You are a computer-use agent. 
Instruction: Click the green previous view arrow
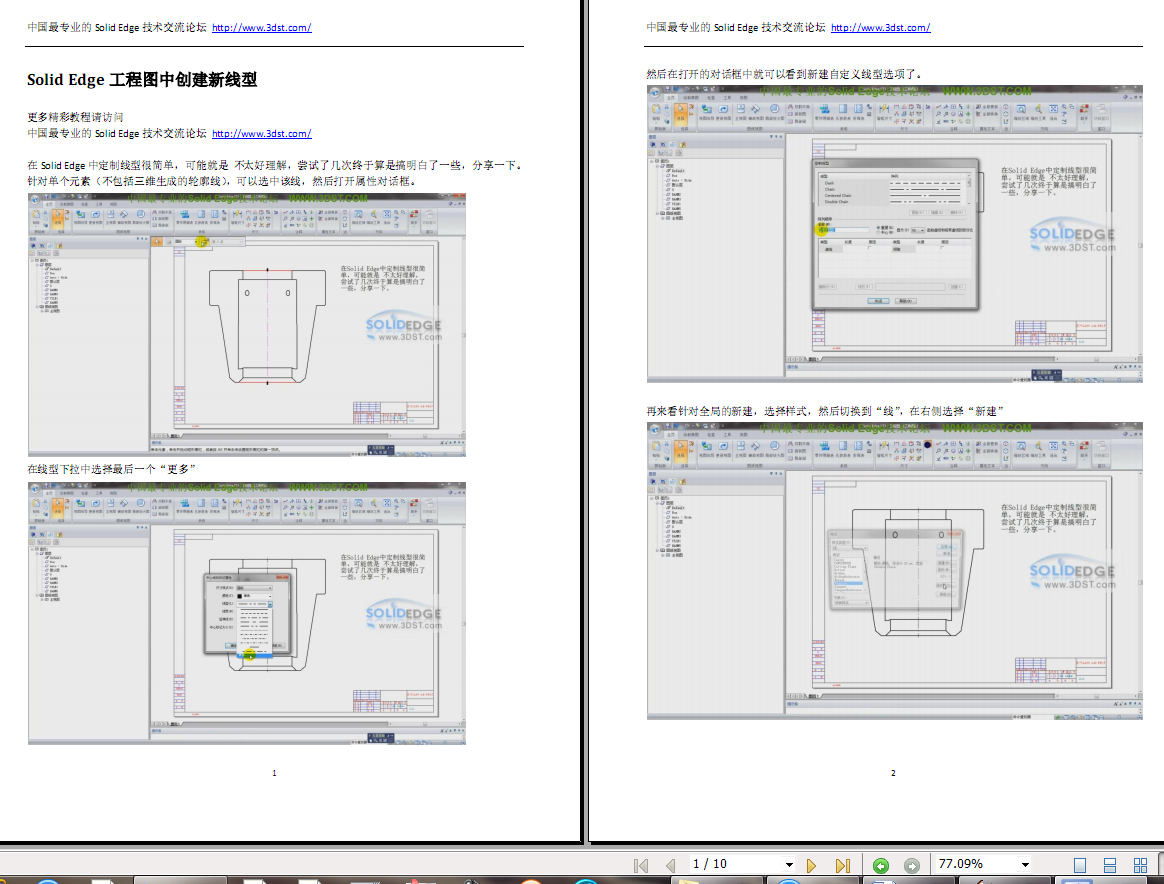881,865
